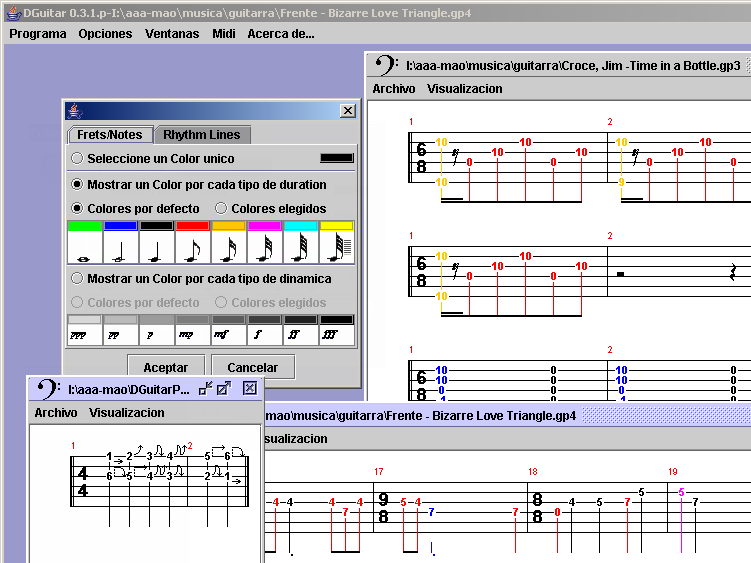Open the Midi menu

(x=224, y=34)
